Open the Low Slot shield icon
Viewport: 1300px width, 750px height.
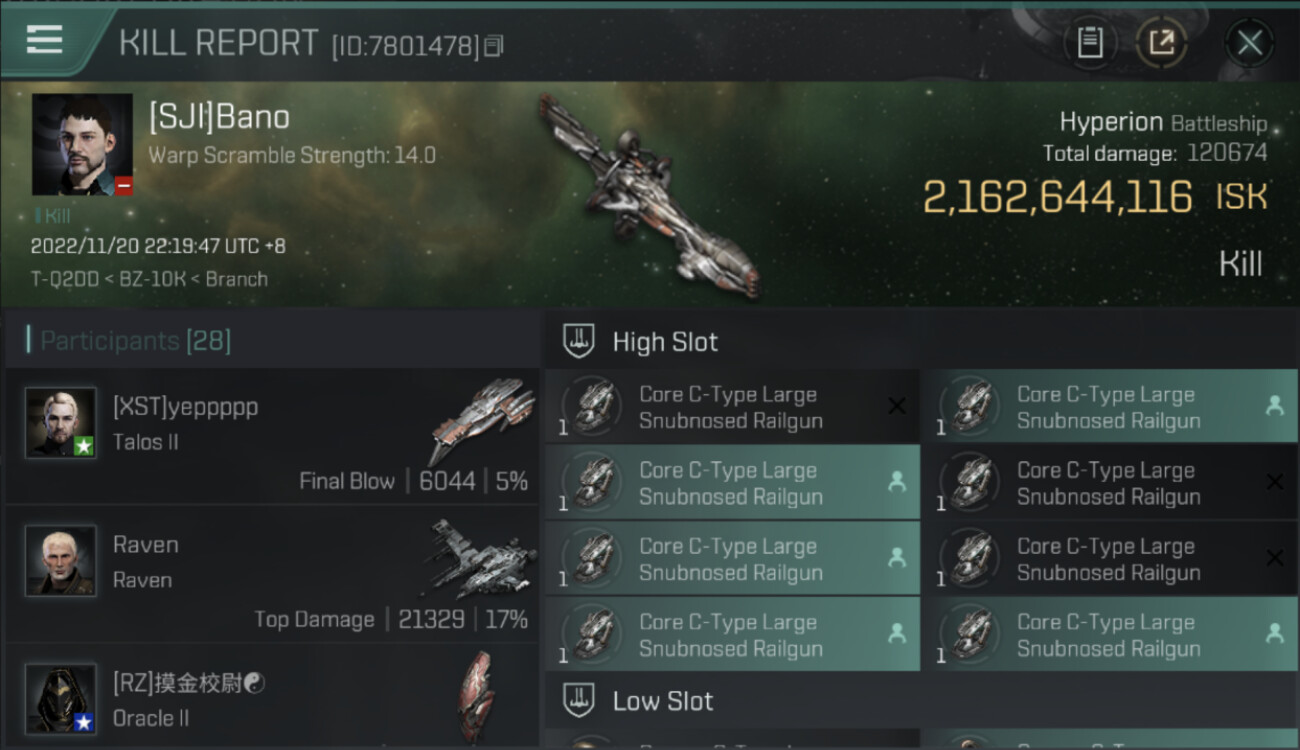580,700
